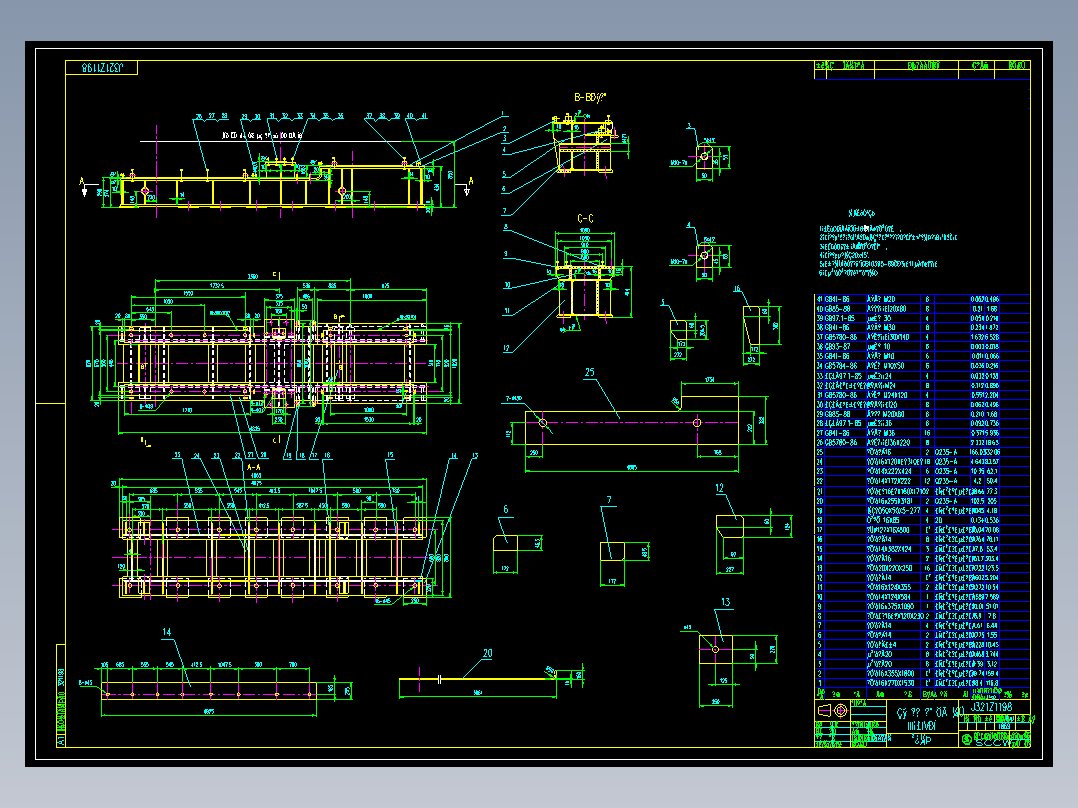Click the projection symbol in title block
The width and height of the screenshot is (1078, 808).
[832, 710]
